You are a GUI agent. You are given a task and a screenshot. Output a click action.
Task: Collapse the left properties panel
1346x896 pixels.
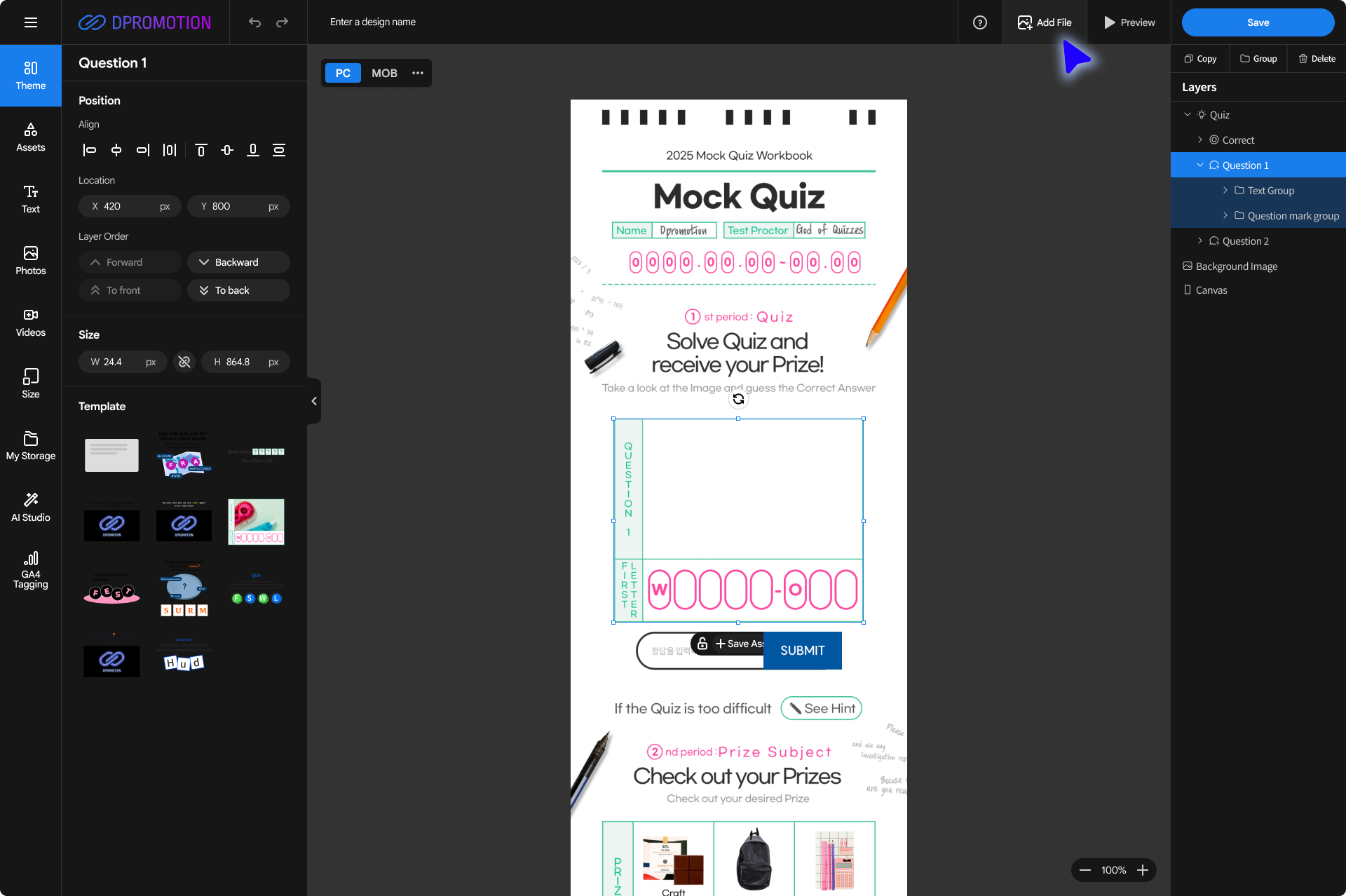pyautogui.click(x=314, y=401)
